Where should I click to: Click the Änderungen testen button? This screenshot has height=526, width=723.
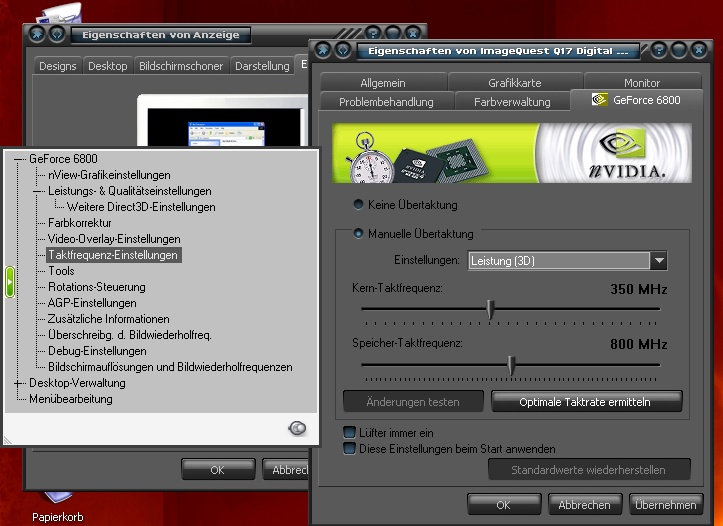pyautogui.click(x=413, y=402)
